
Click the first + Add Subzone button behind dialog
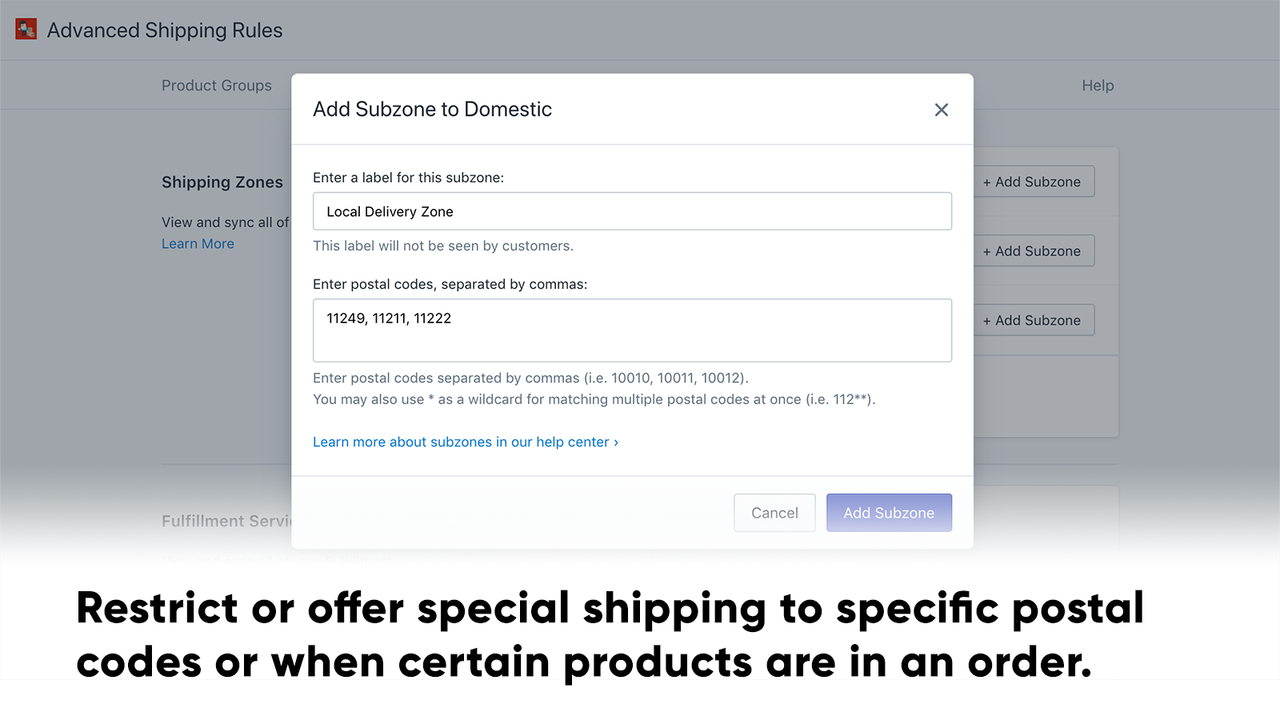click(x=1033, y=181)
